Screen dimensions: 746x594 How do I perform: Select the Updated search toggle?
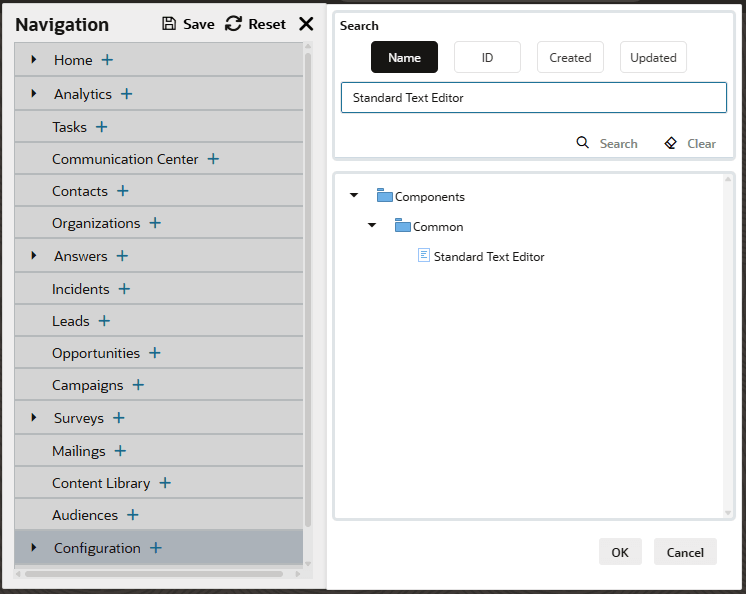[x=653, y=57]
